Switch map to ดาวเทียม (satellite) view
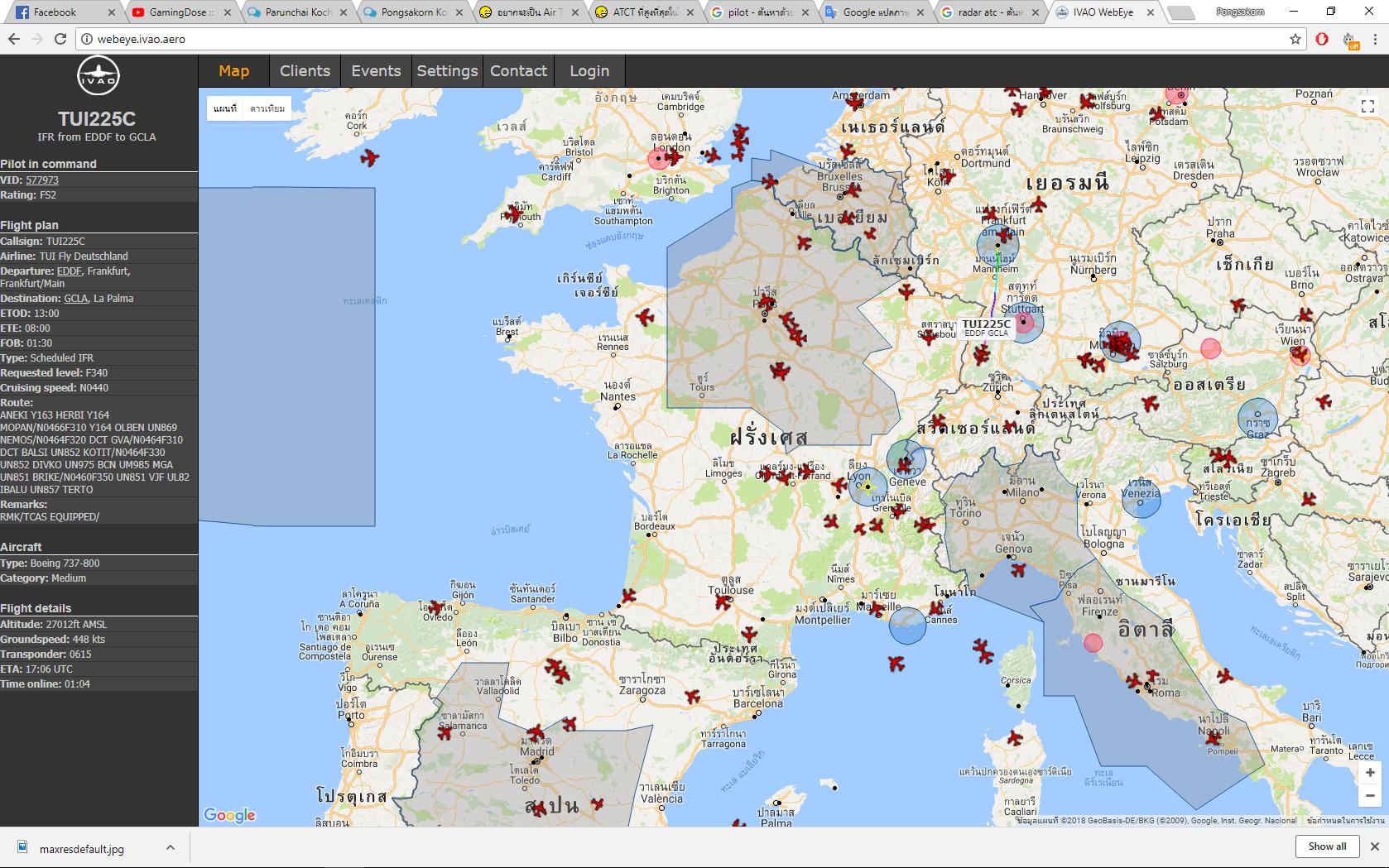This screenshot has width=1389, height=868. (267, 108)
